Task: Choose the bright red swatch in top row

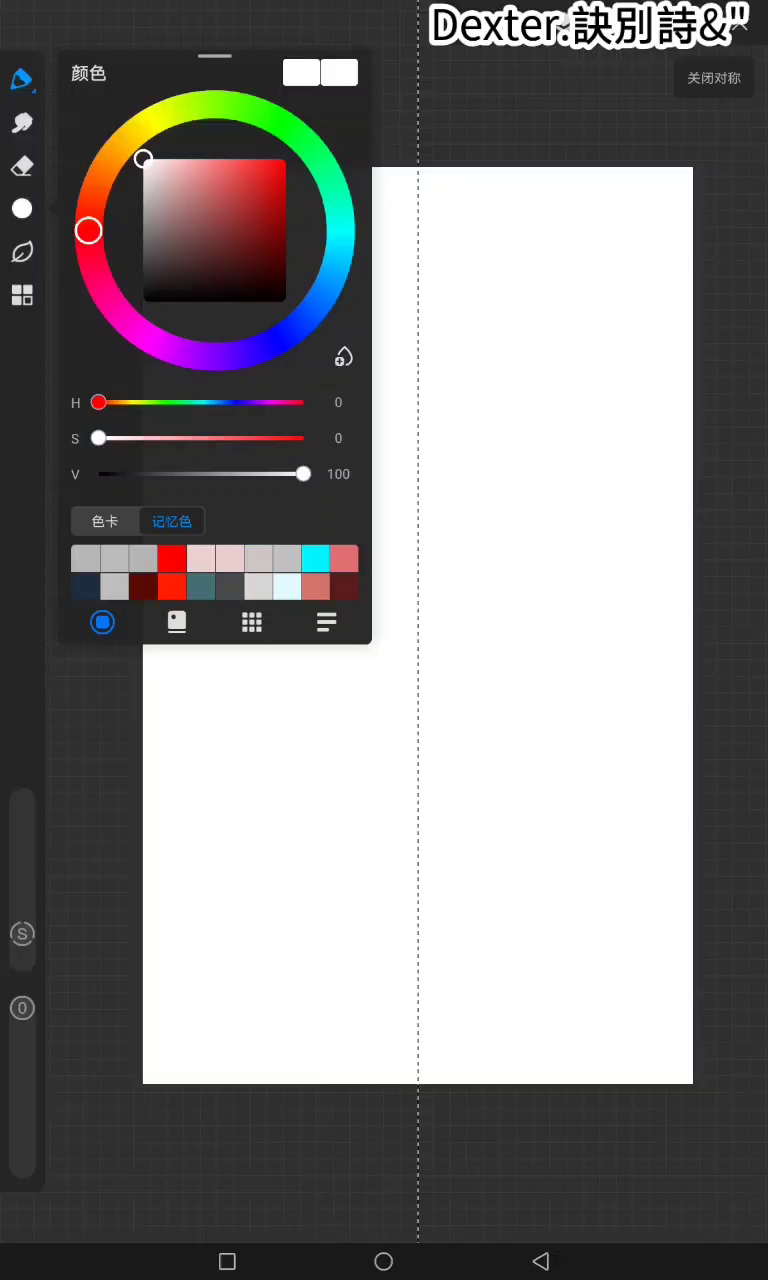Action: pos(172,558)
